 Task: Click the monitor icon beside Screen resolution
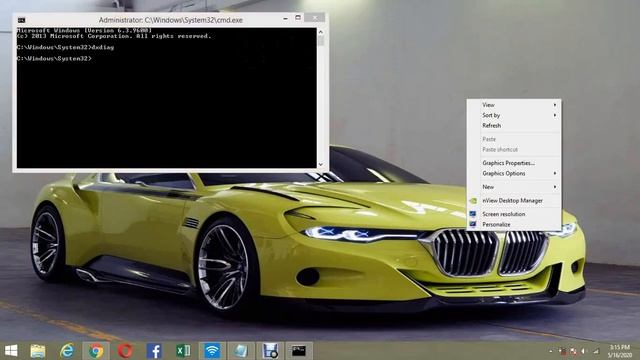[473, 214]
